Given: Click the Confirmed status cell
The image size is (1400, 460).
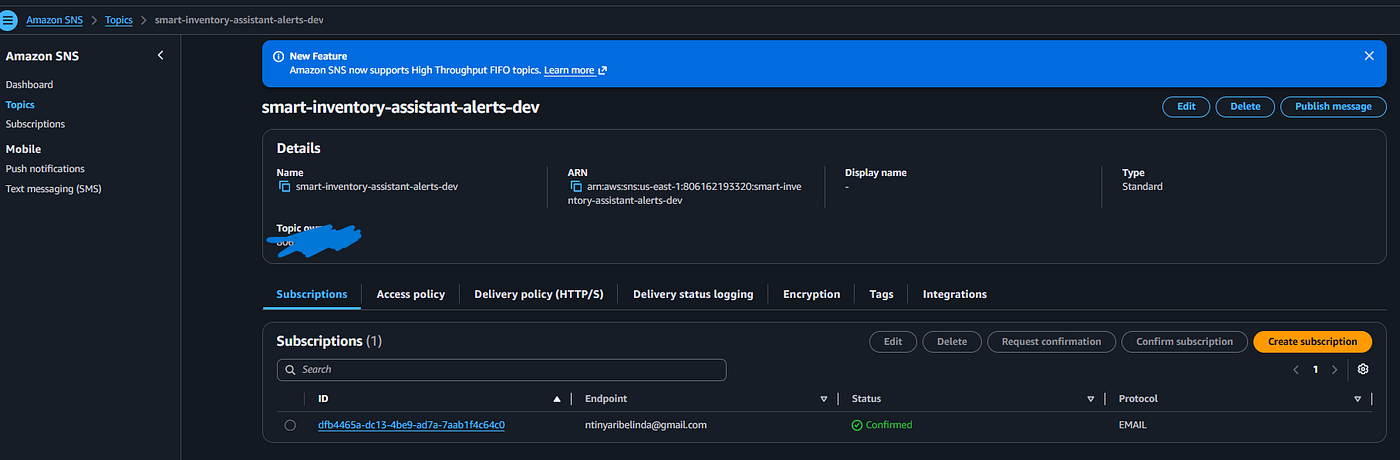Looking at the screenshot, I should 882,425.
